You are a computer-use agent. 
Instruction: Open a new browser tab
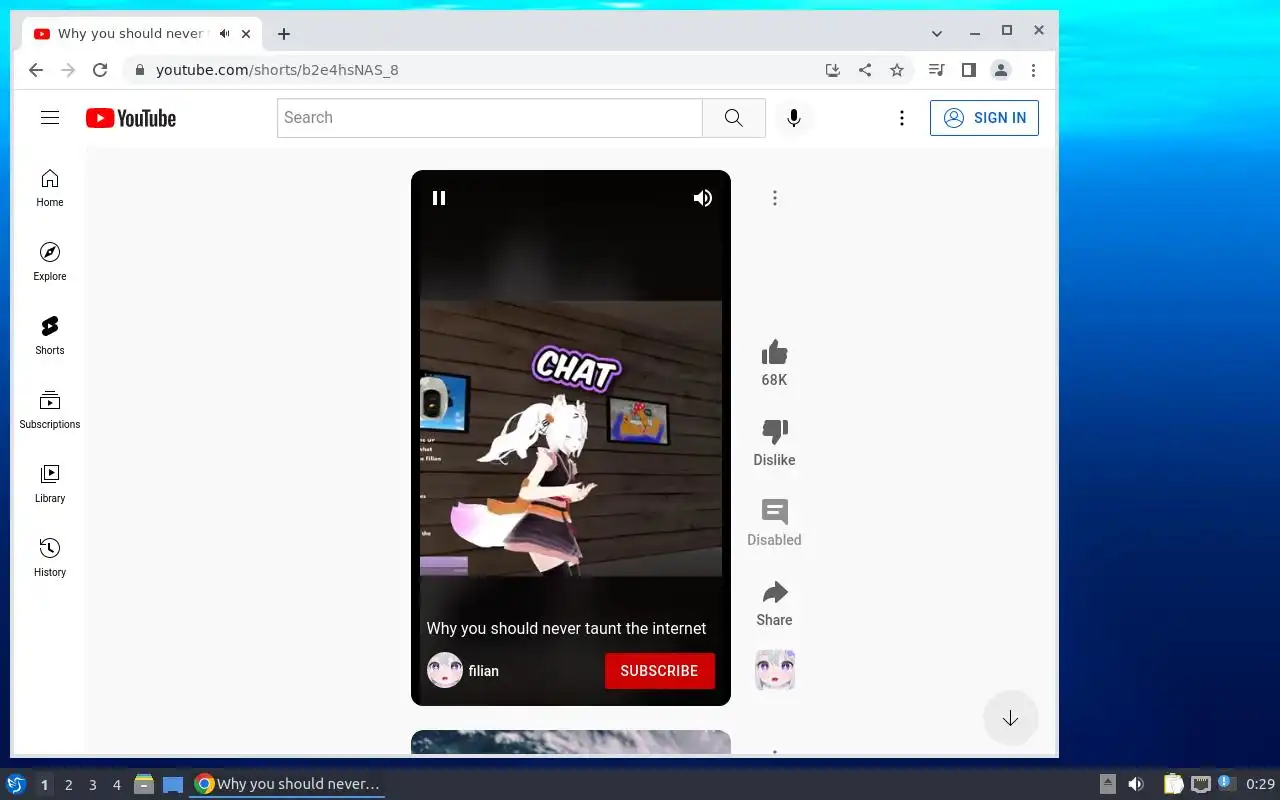point(284,34)
